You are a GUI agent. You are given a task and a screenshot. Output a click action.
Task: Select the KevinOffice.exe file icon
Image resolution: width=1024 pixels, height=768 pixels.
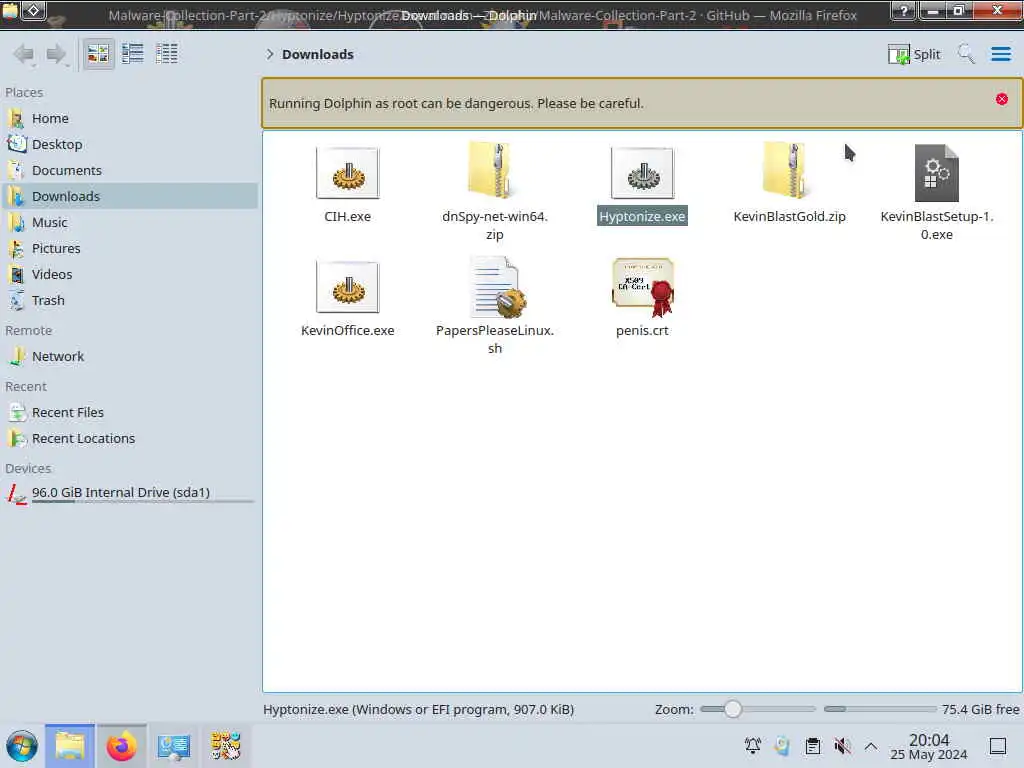347,287
